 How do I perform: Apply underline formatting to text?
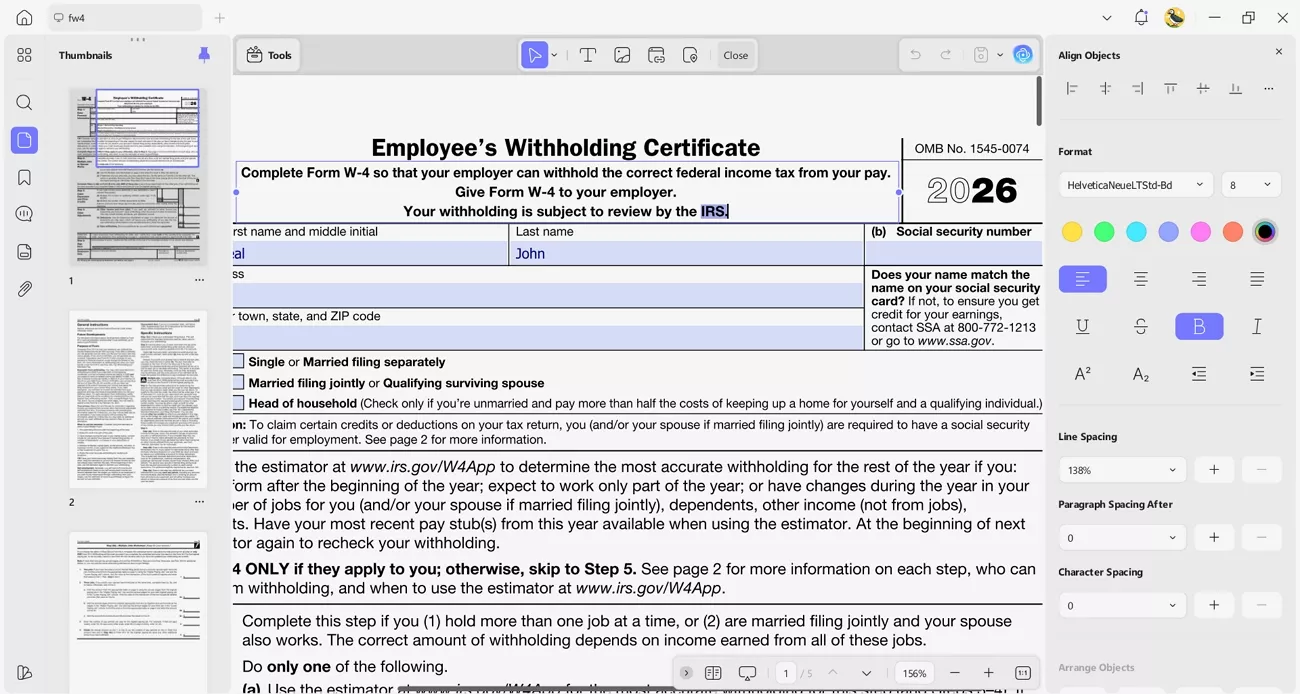[x=1082, y=326]
